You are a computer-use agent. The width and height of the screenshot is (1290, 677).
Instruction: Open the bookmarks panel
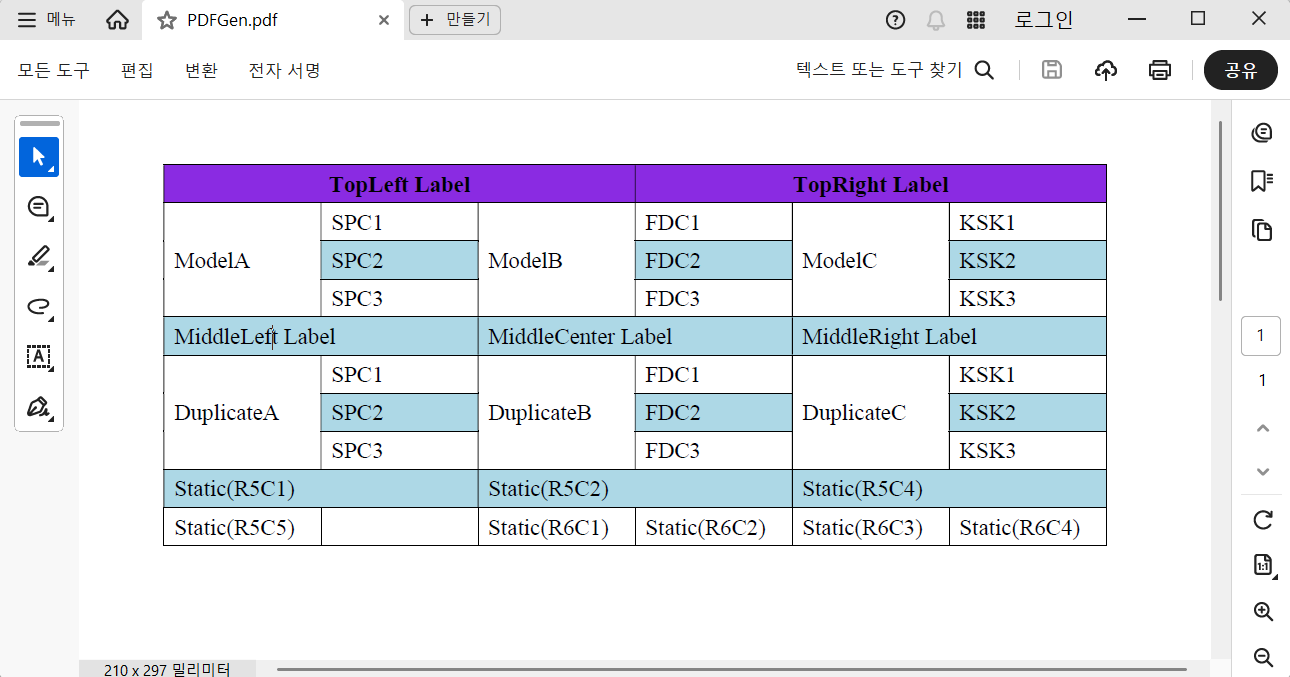click(1262, 181)
